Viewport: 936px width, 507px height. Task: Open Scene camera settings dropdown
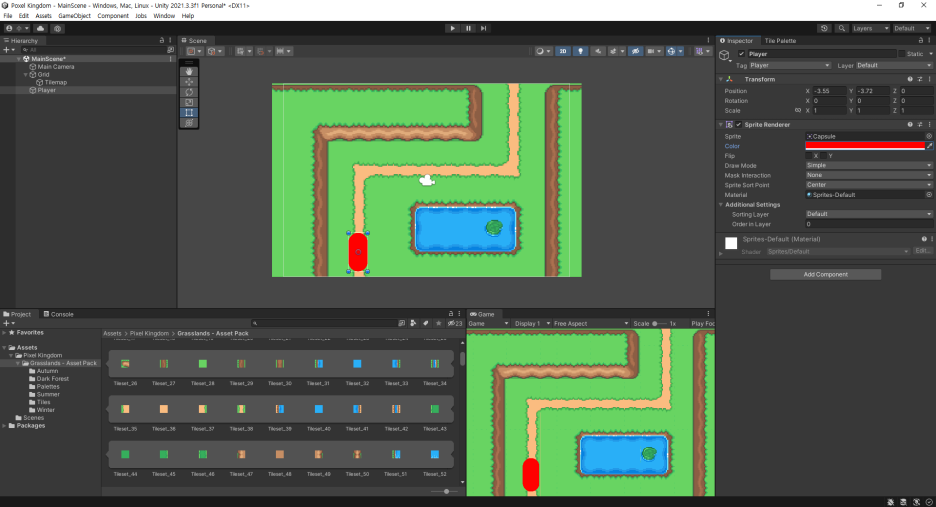(654, 51)
